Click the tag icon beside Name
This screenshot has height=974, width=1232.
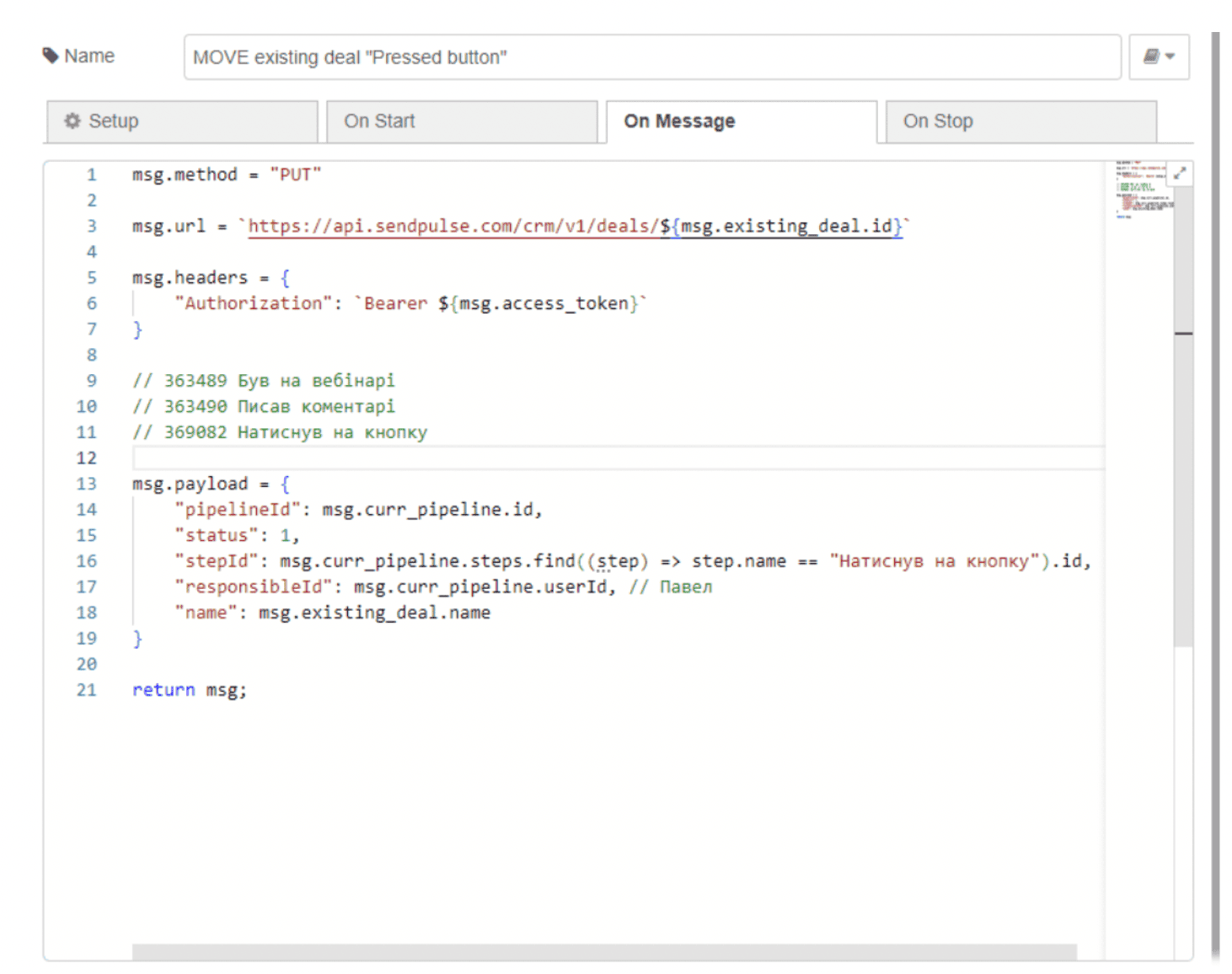point(51,56)
